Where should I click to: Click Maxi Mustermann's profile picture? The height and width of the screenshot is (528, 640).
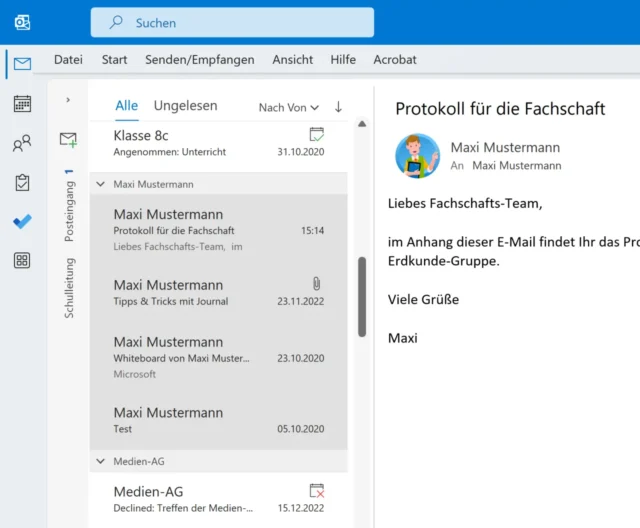tap(417, 155)
